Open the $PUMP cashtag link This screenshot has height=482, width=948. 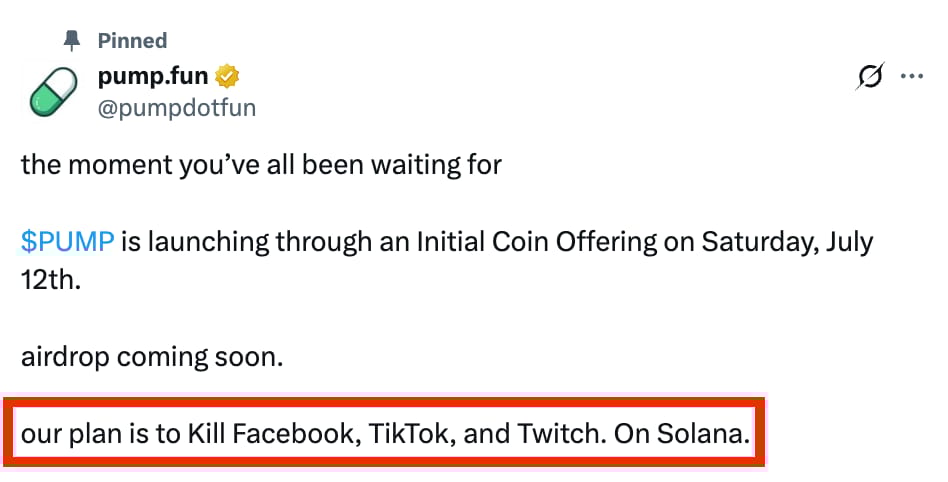click(67, 241)
